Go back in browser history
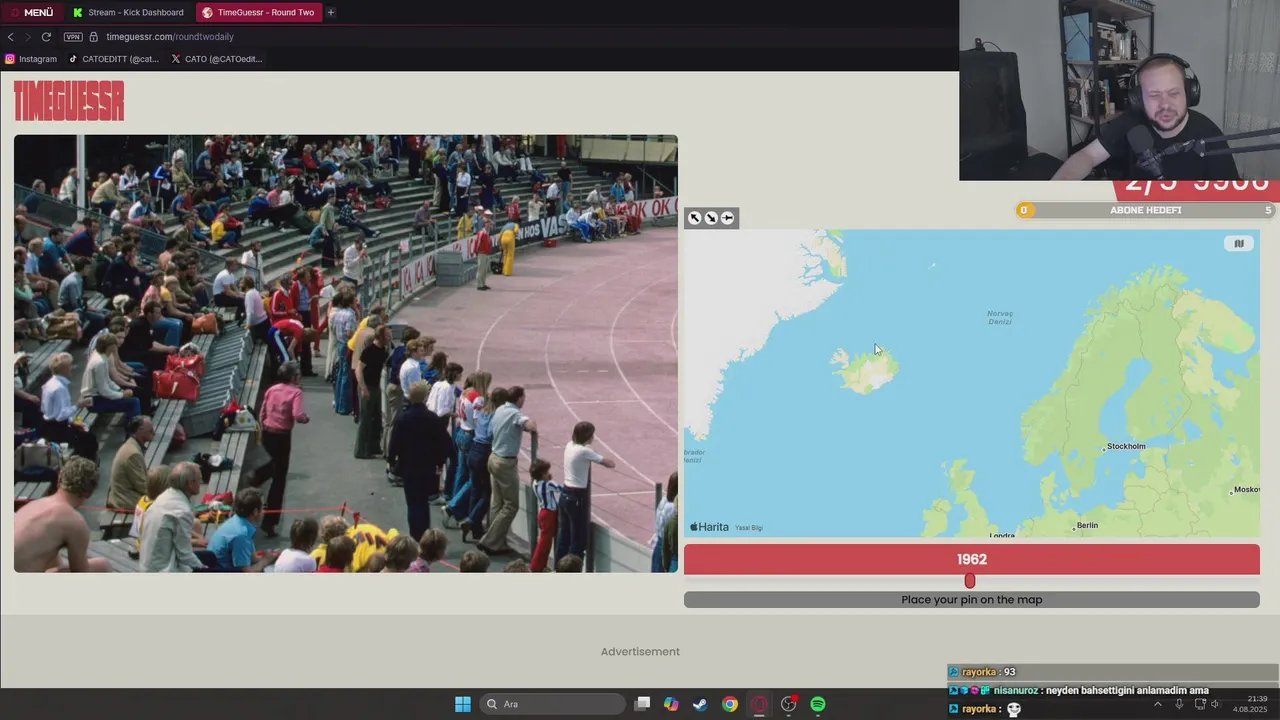Viewport: 1280px width, 720px height. pos(11,37)
